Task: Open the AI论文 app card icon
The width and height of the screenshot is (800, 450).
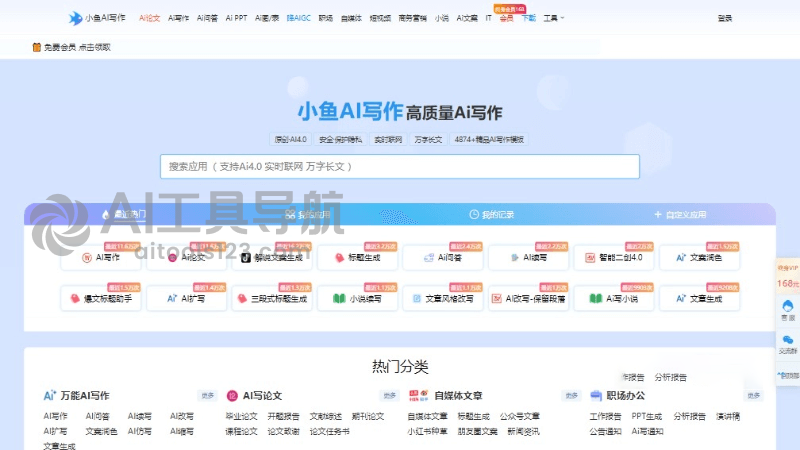Action: [172, 258]
